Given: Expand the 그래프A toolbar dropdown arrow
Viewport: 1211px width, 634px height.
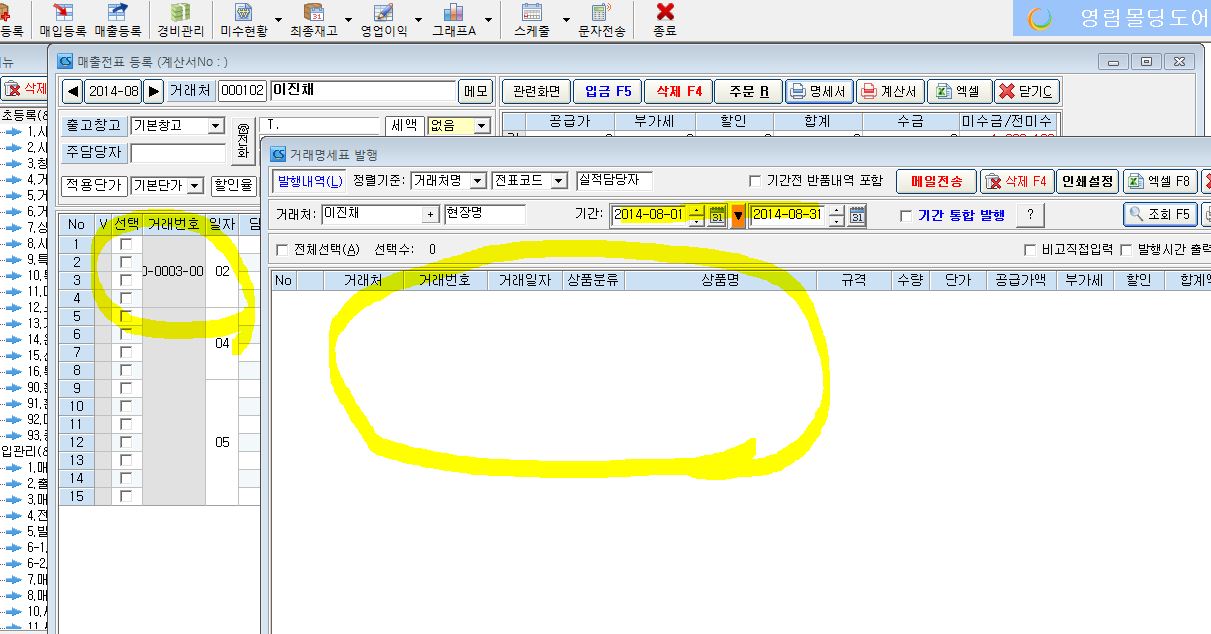Looking at the screenshot, I should tap(489, 20).
